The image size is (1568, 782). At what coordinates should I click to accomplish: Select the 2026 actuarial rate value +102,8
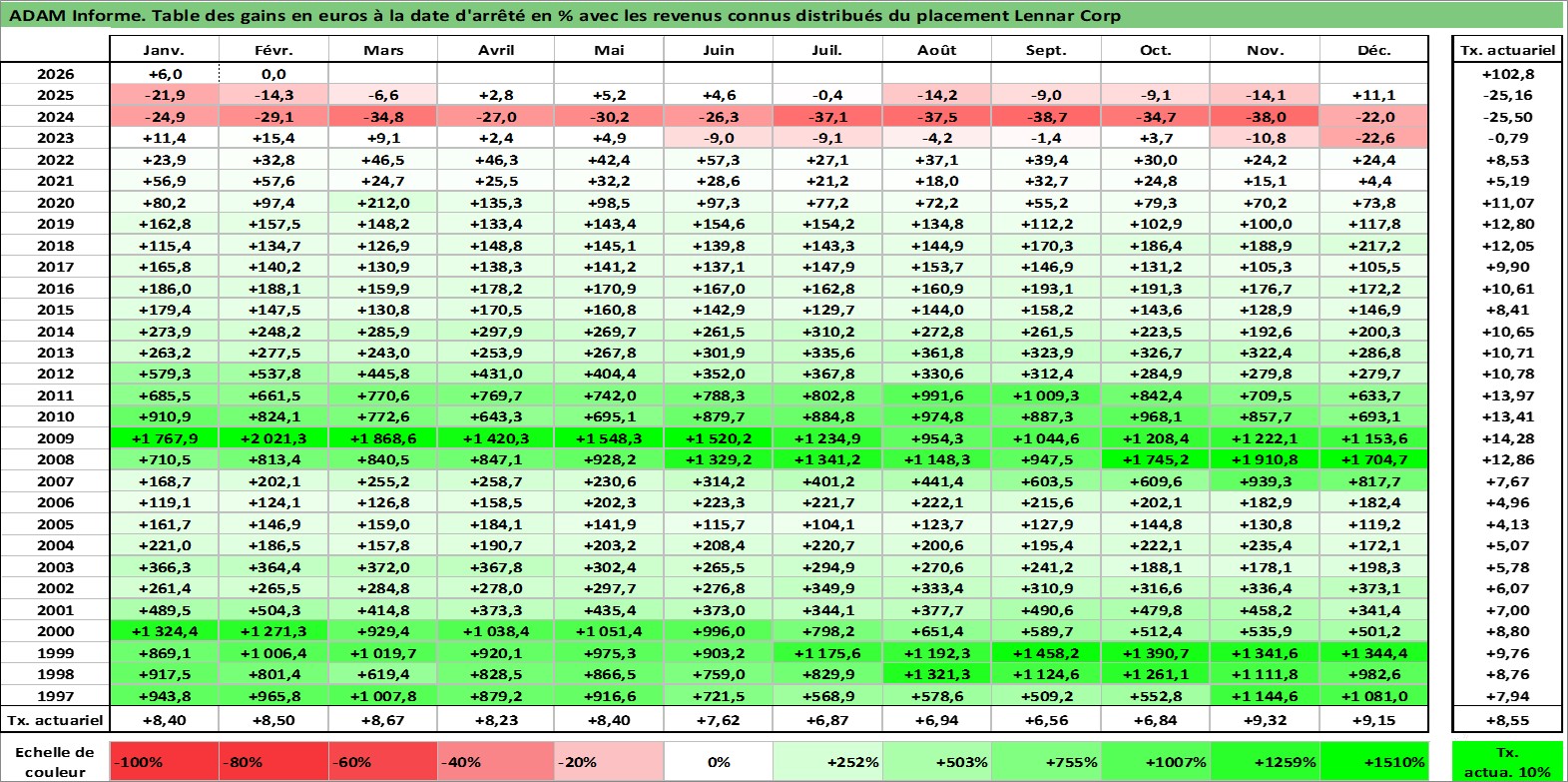pyautogui.click(x=1507, y=74)
